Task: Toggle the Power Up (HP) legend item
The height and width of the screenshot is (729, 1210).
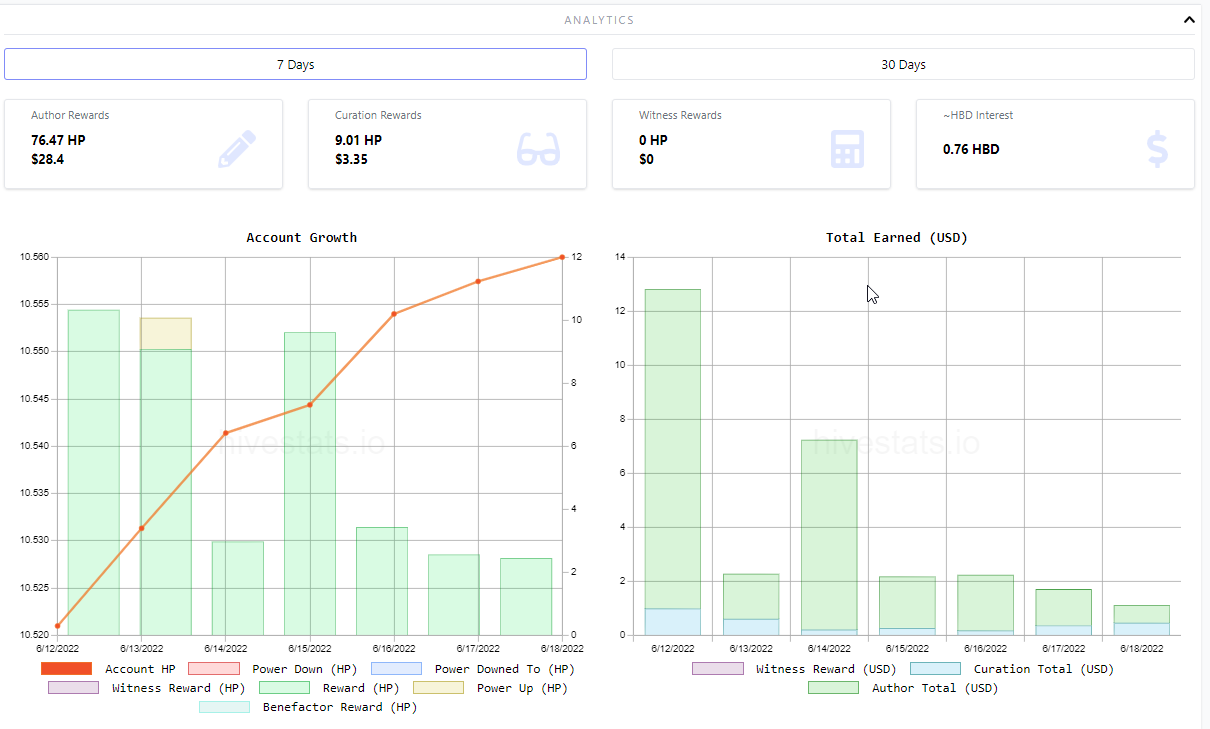Action: point(483,688)
